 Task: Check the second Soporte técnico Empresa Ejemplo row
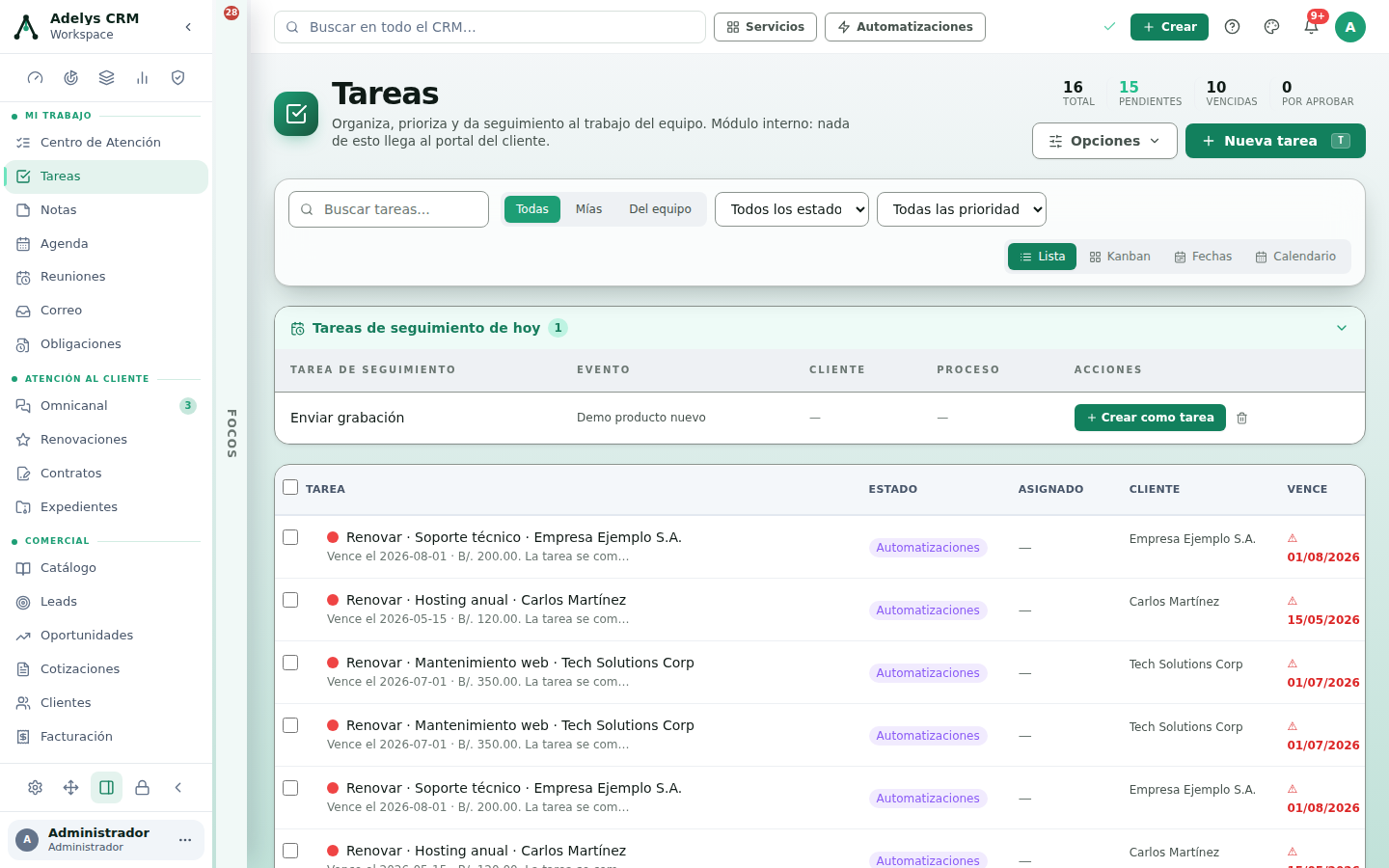pyautogui.click(x=290, y=788)
